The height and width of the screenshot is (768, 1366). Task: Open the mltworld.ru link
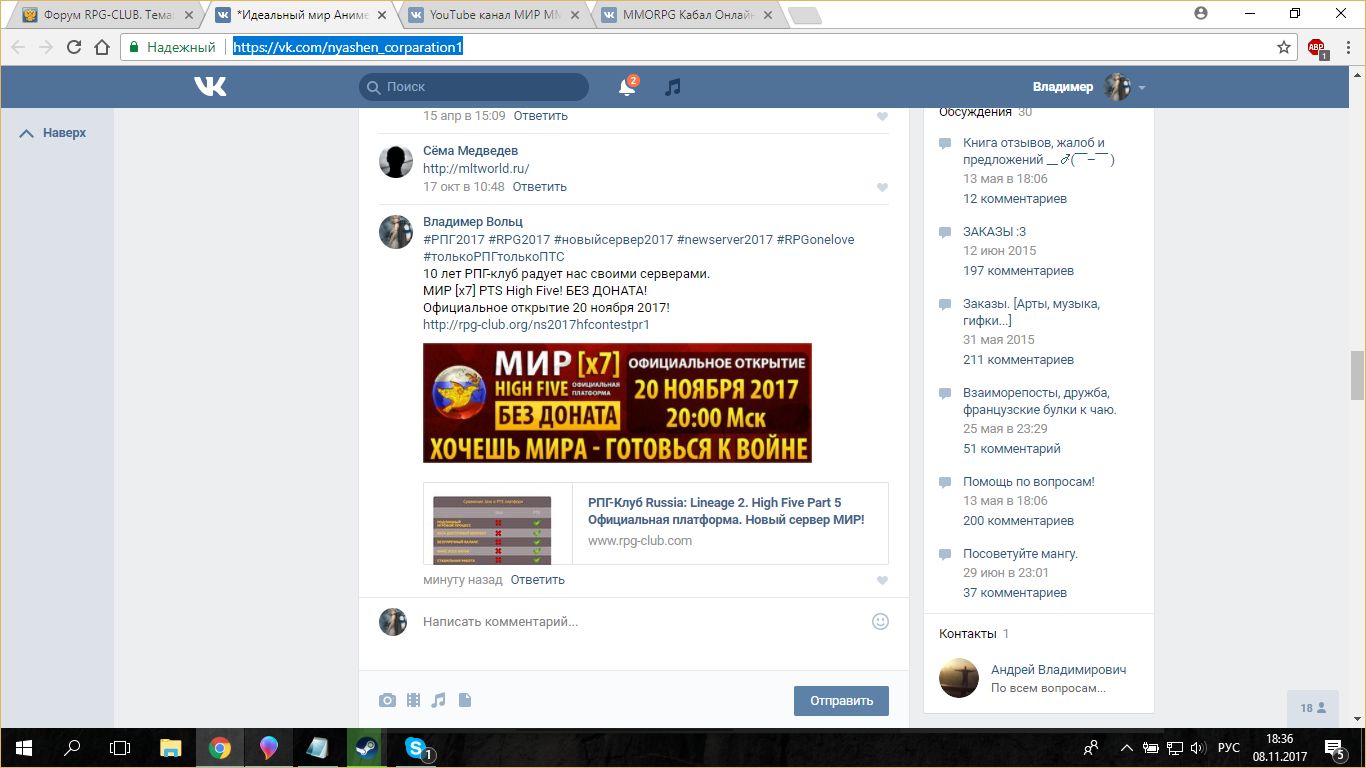(x=476, y=169)
